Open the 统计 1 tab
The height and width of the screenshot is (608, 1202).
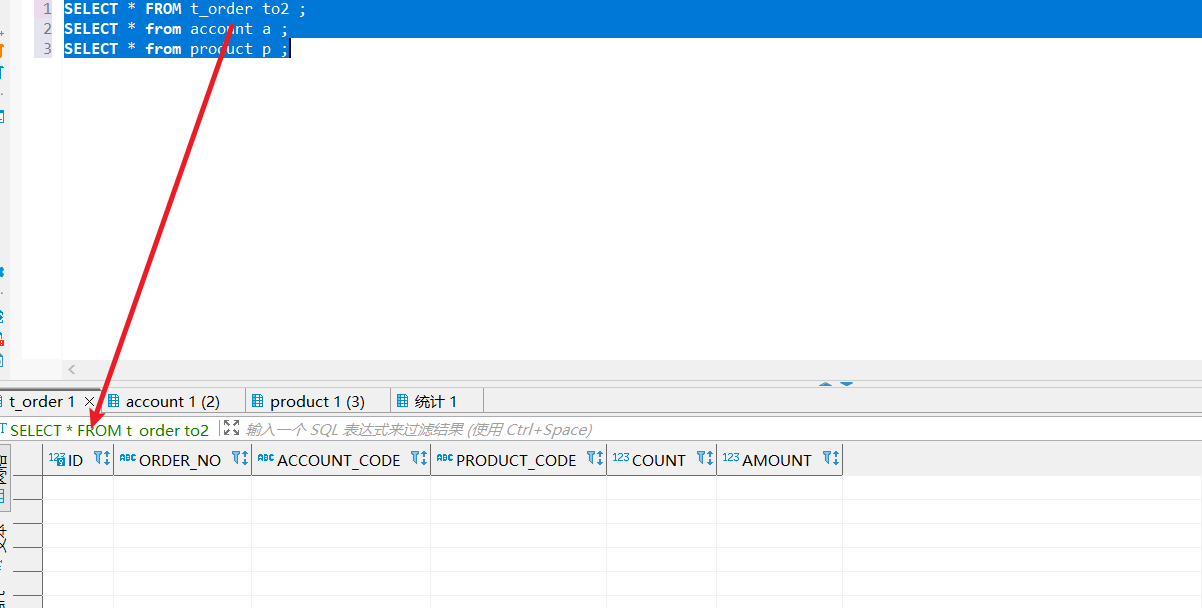coord(435,402)
